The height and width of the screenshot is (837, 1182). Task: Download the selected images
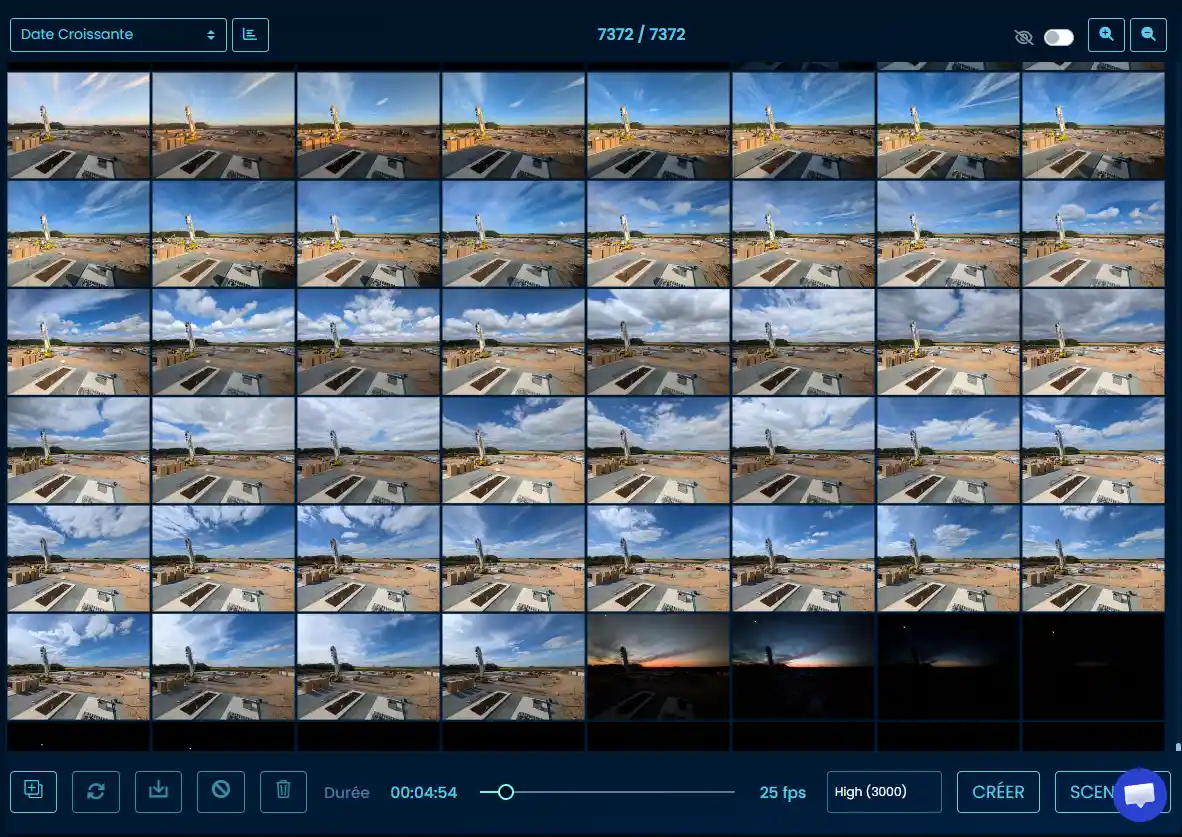click(x=158, y=791)
